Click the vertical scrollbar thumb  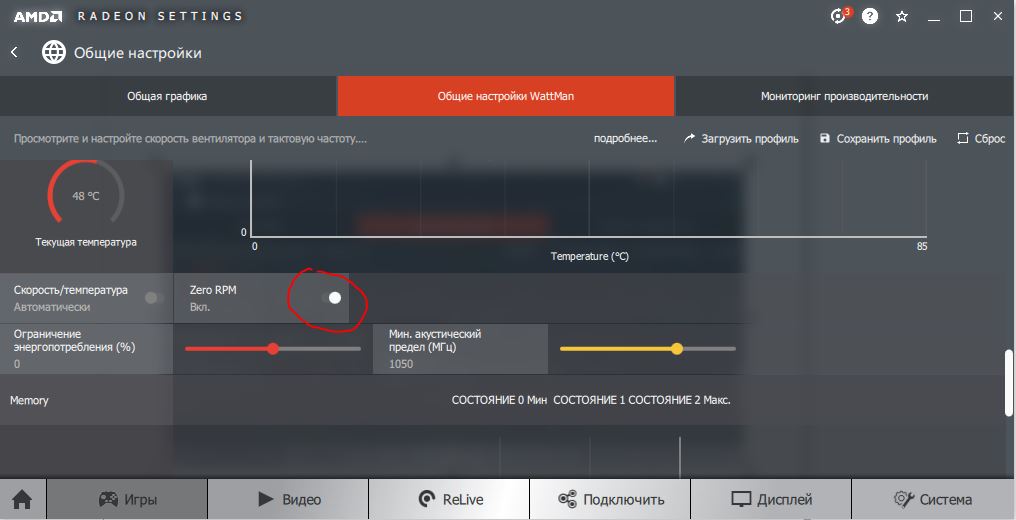[1008, 382]
